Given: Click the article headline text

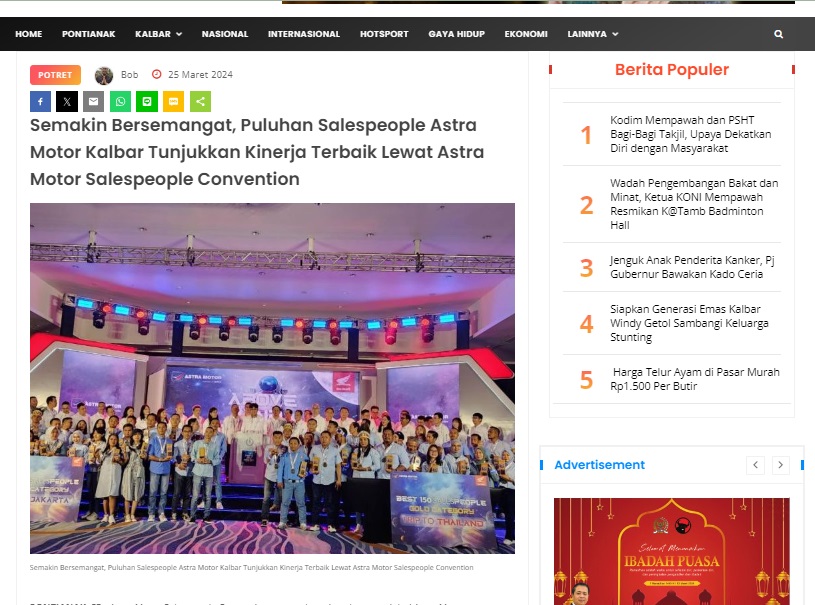Looking at the screenshot, I should pyautogui.click(x=257, y=152).
